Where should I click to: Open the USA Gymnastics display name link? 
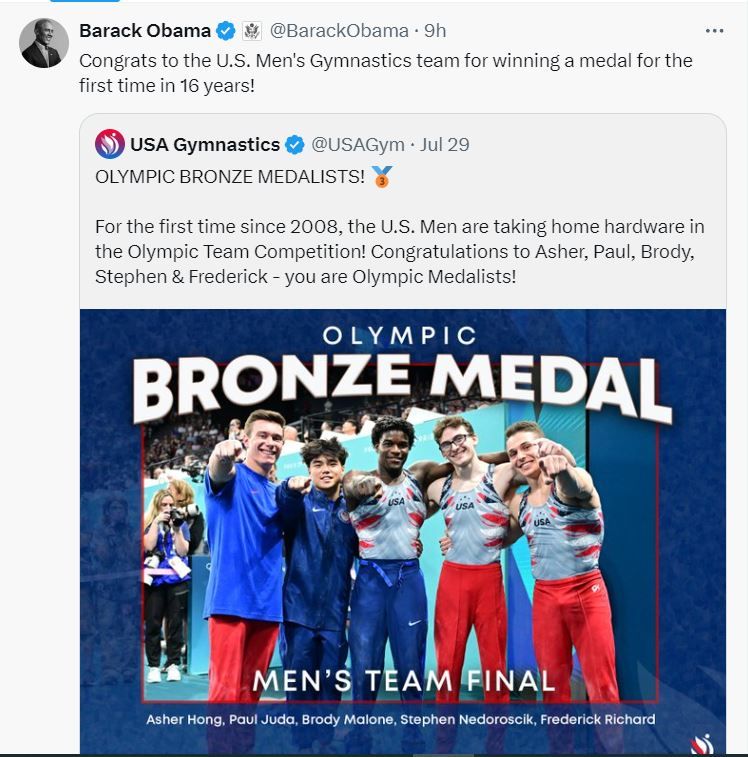coord(205,145)
